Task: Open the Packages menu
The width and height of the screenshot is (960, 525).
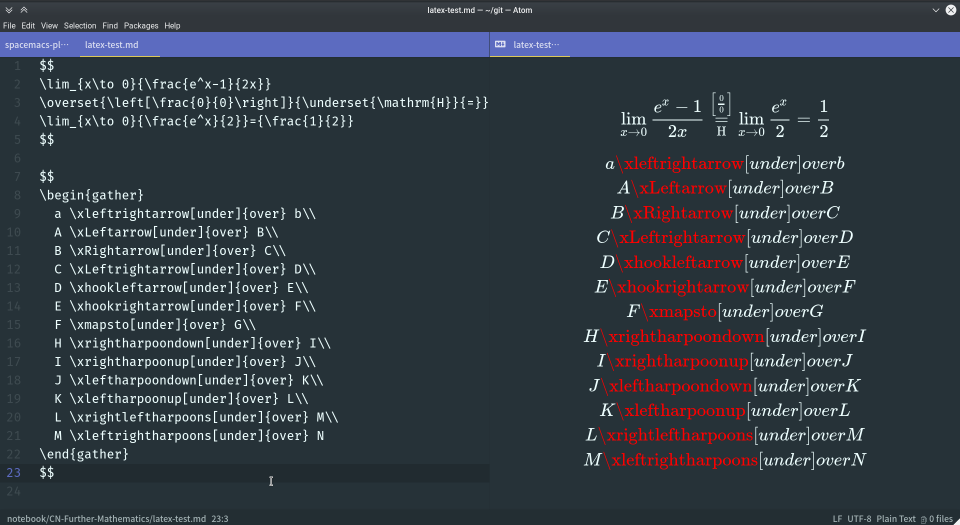Action: 141,25
